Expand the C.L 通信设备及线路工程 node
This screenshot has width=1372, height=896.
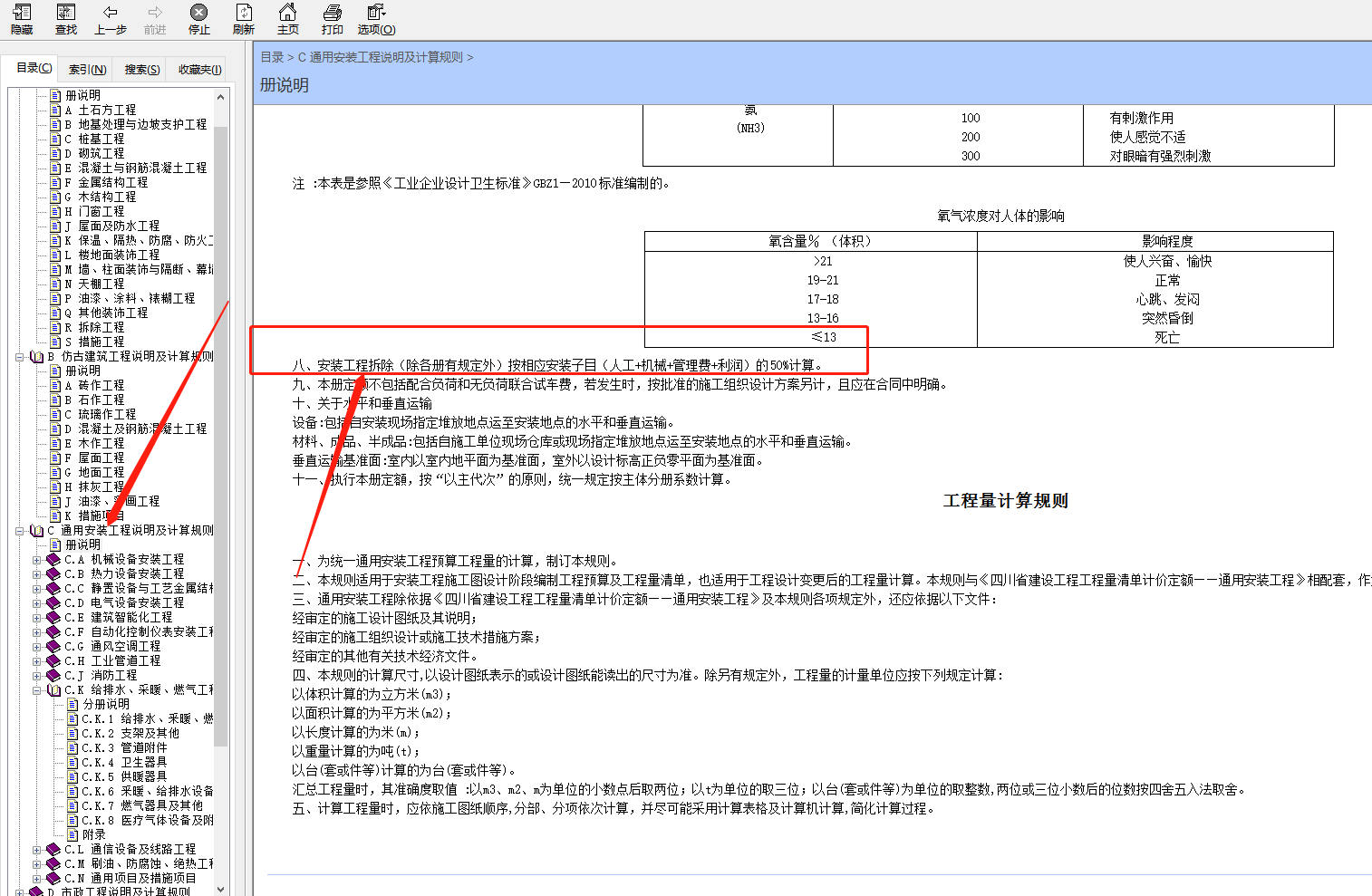[37, 849]
